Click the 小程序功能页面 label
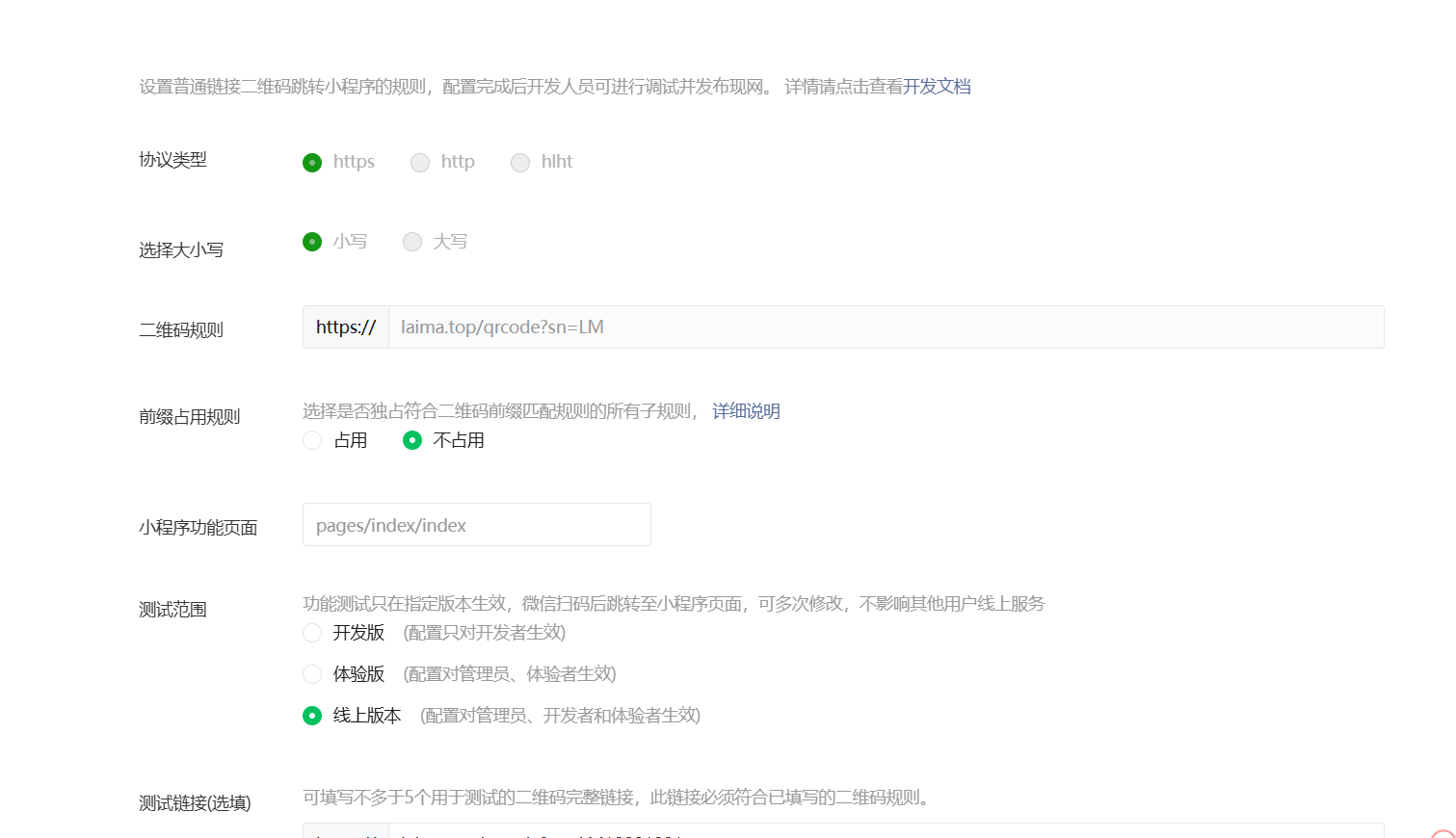Image resolution: width=1456 pixels, height=838 pixels. [x=199, y=528]
